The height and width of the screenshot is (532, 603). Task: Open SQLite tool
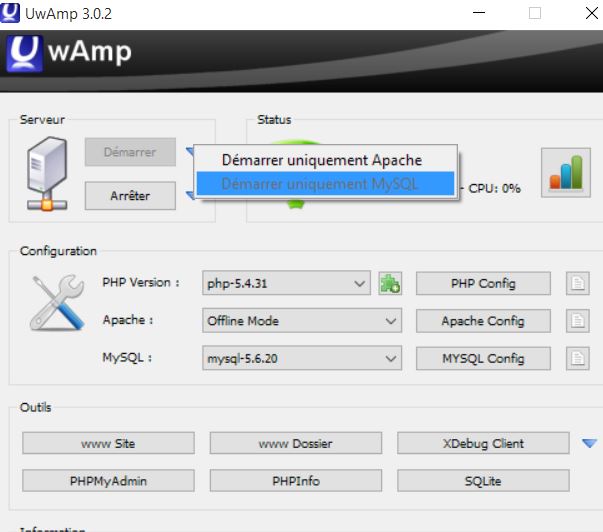(483, 480)
